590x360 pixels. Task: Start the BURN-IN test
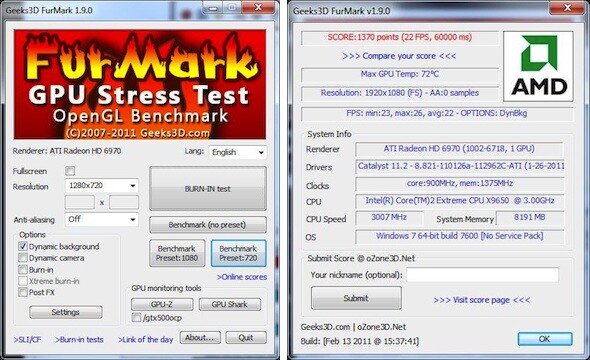pyautogui.click(x=208, y=188)
